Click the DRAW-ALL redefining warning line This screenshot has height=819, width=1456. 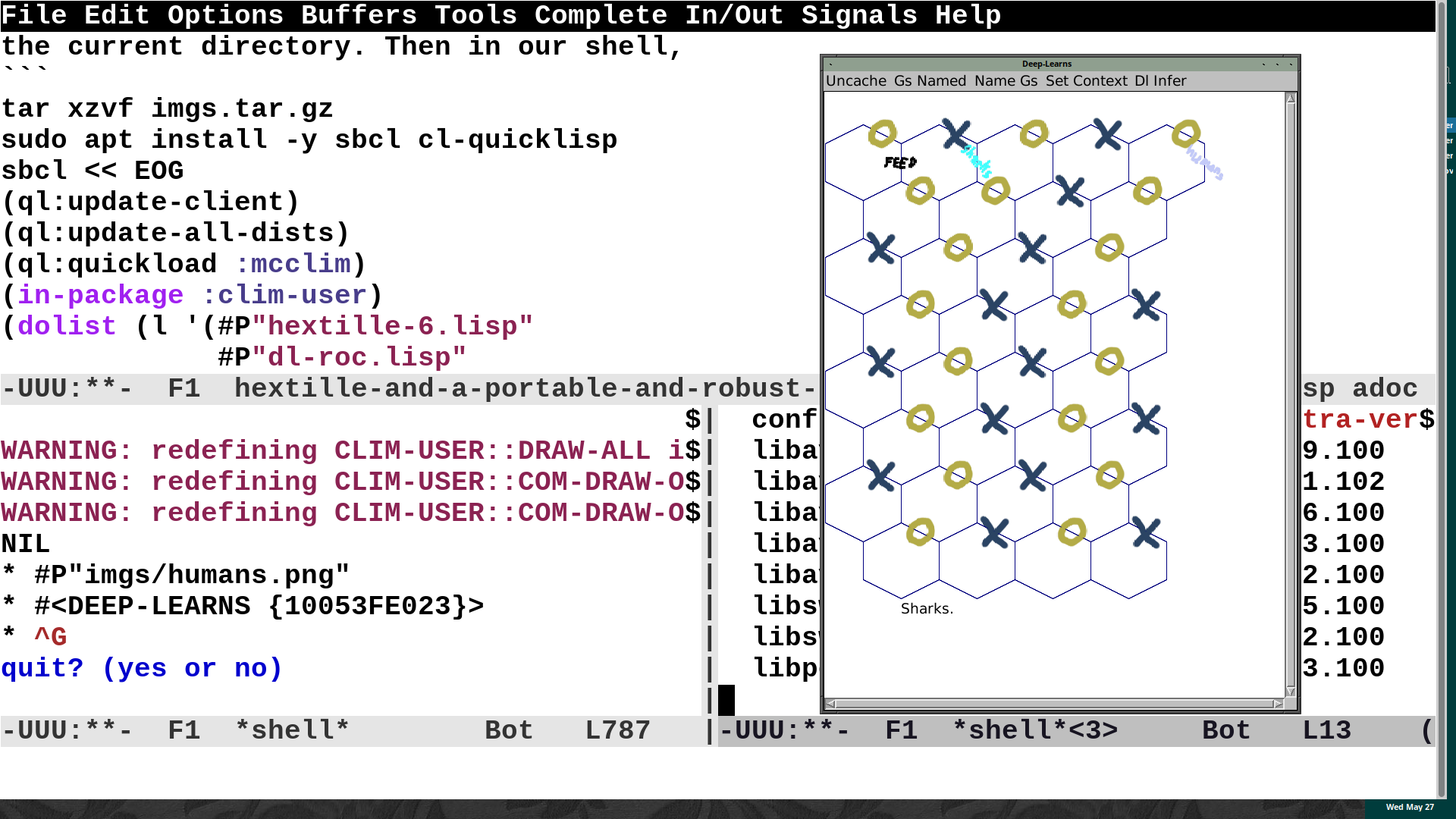[x=351, y=450]
